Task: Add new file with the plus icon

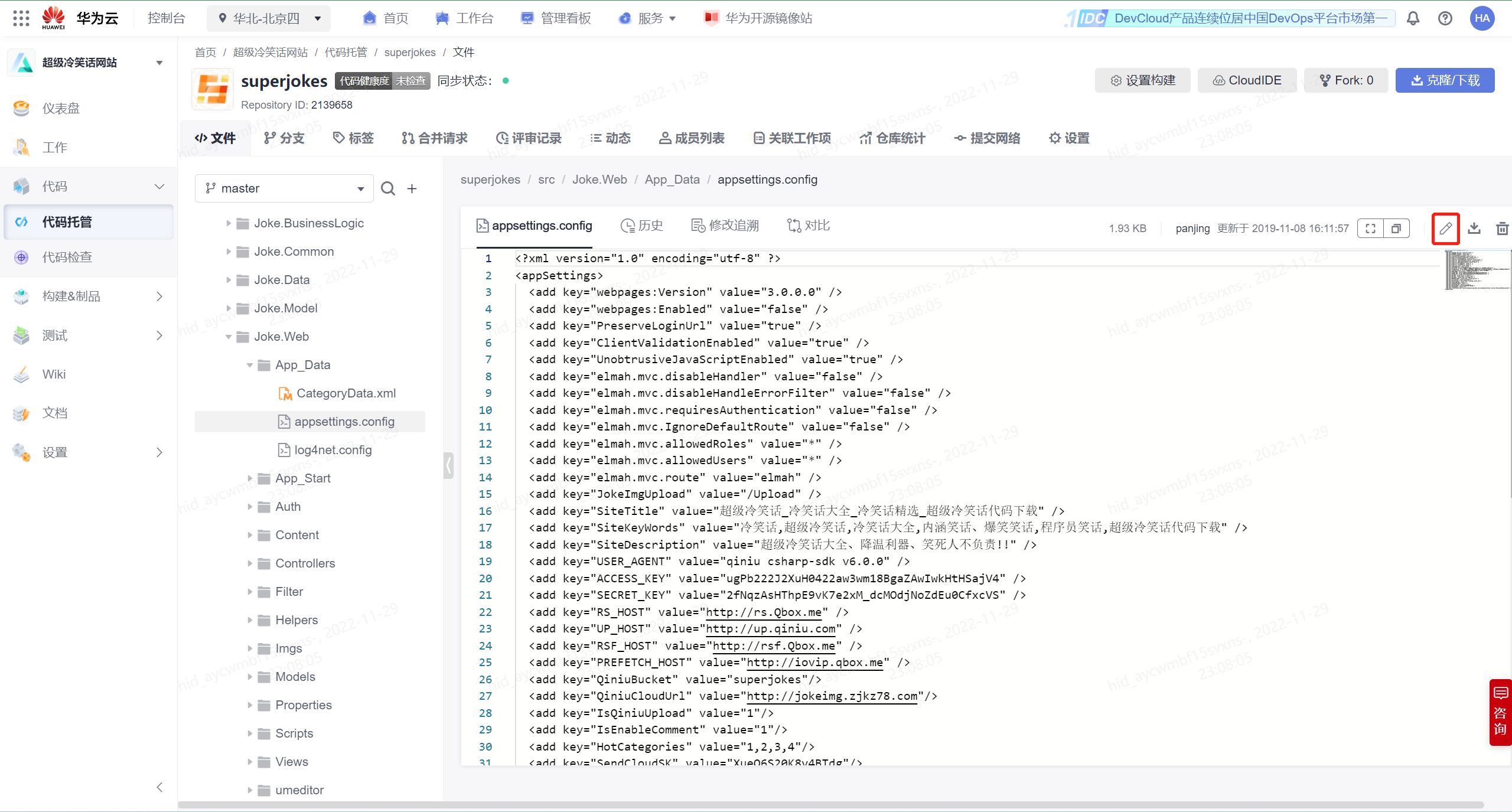Action: (412, 188)
